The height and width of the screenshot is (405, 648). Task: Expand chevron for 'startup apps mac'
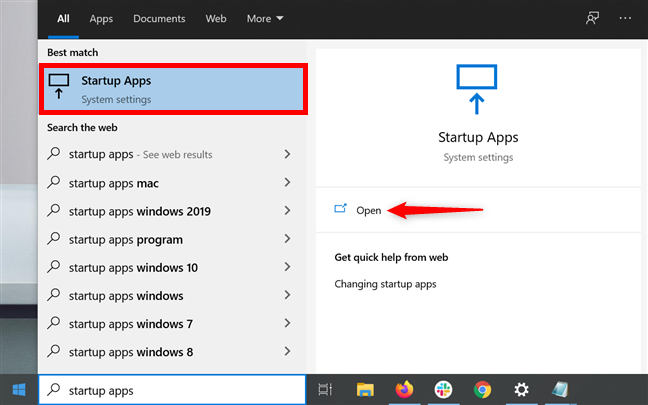287,182
